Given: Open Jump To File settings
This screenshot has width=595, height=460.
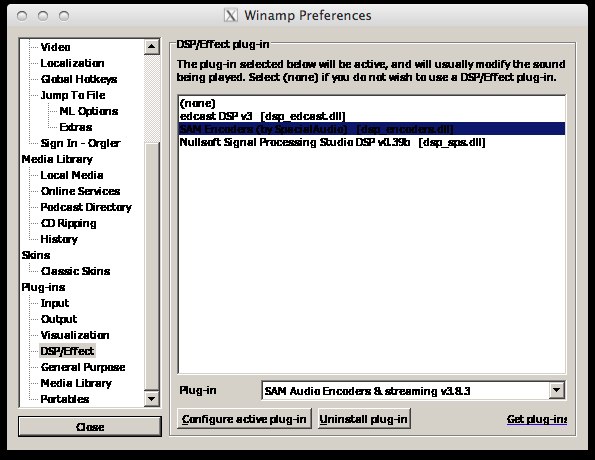Looking at the screenshot, I should point(73,95).
